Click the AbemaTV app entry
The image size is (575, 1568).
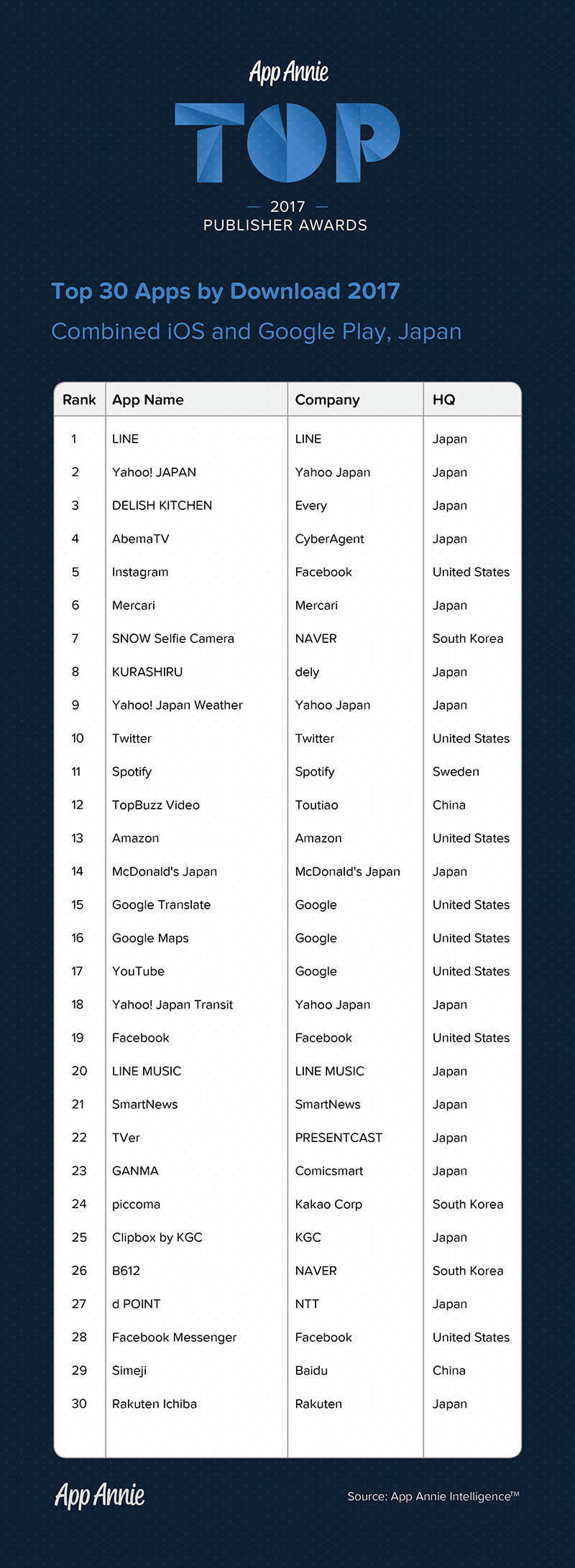click(141, 539)
